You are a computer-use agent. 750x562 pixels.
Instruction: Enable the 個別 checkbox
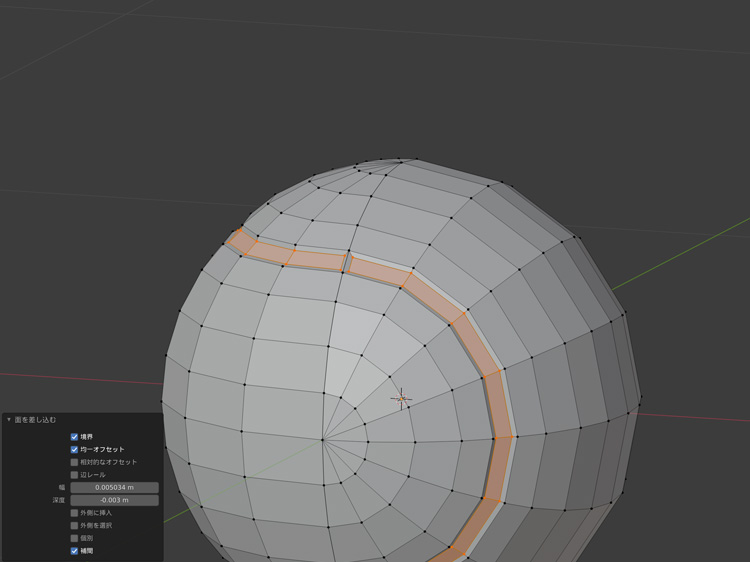(x=74, y=538)
